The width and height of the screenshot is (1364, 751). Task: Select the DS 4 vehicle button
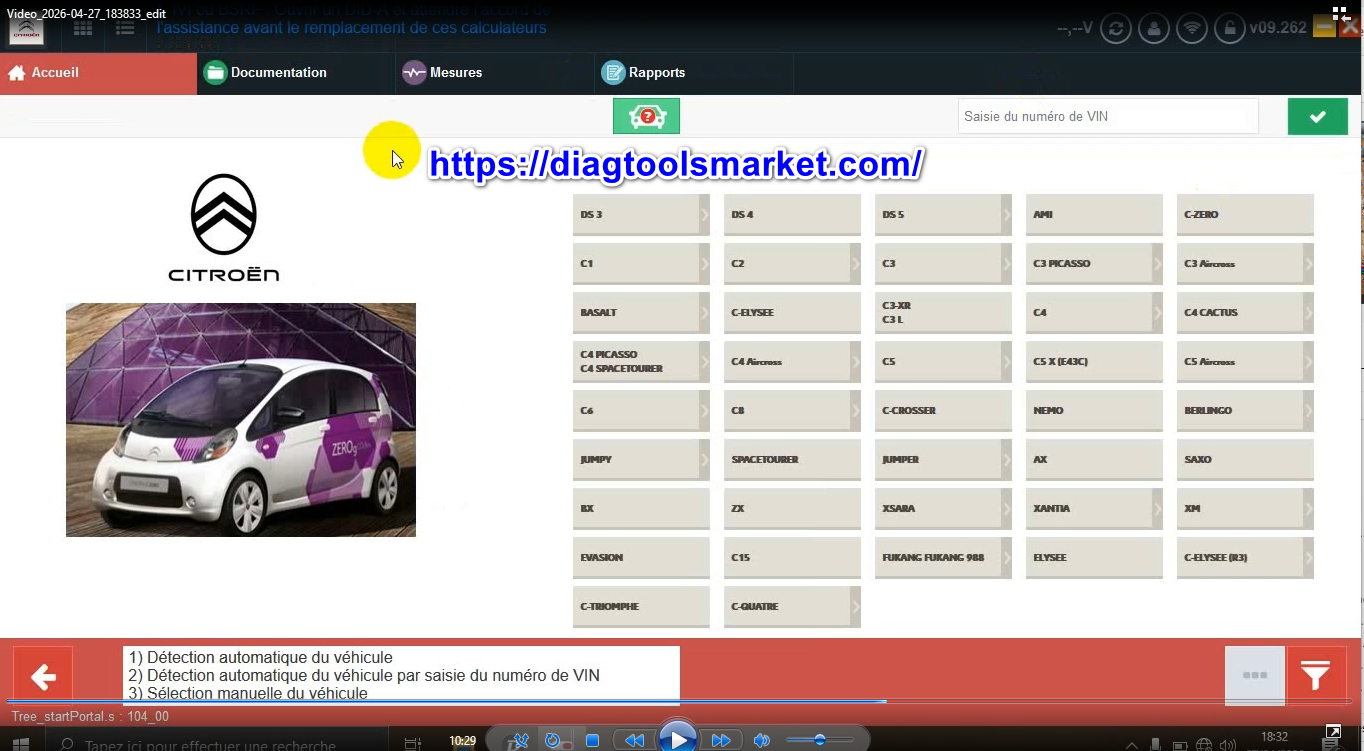point(792,215)
